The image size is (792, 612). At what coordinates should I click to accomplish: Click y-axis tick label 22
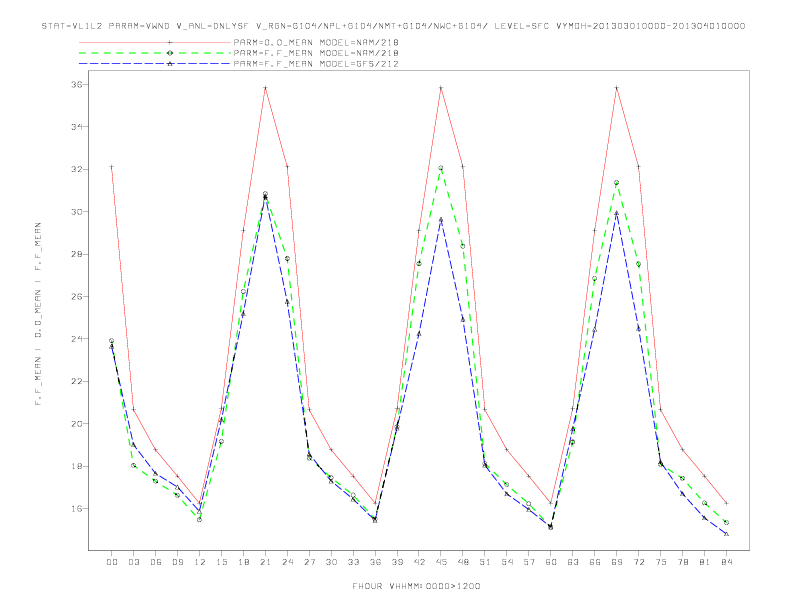77,381
